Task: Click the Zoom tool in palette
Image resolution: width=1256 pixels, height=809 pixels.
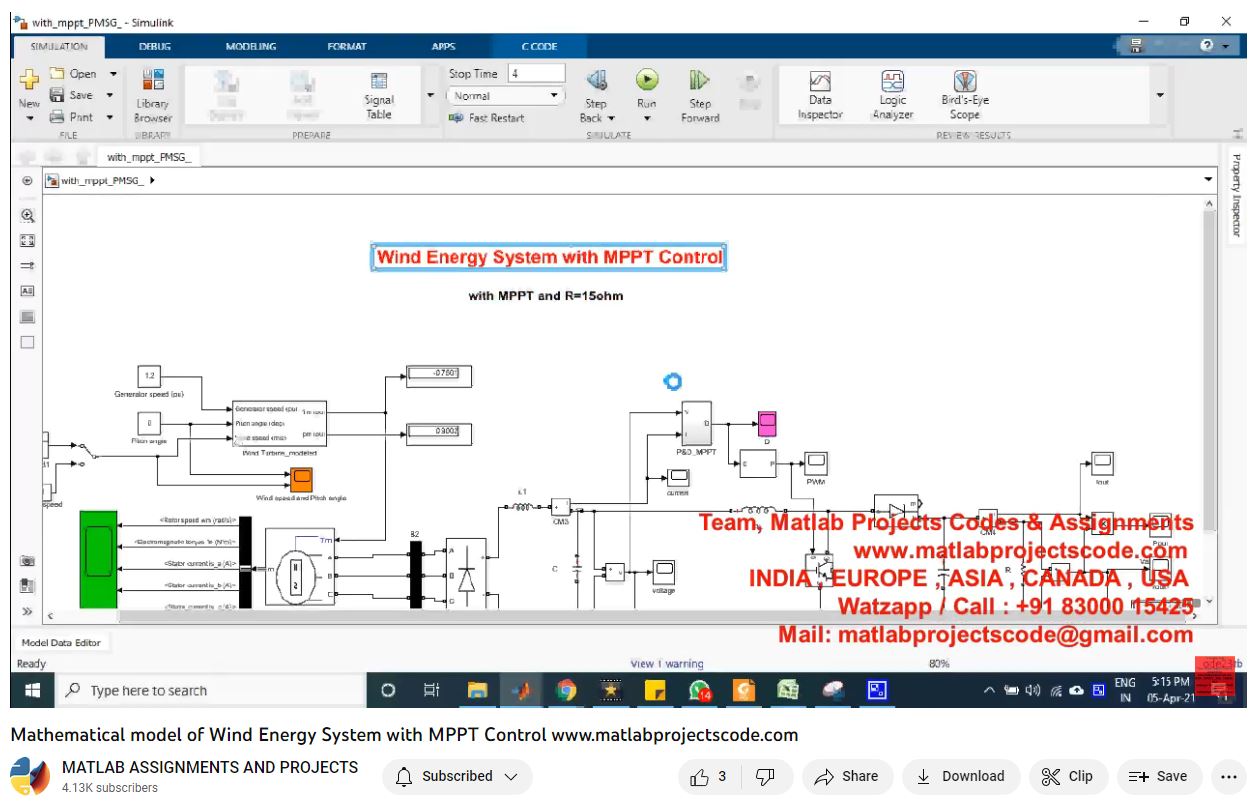Action: click(x=28, y=215)
